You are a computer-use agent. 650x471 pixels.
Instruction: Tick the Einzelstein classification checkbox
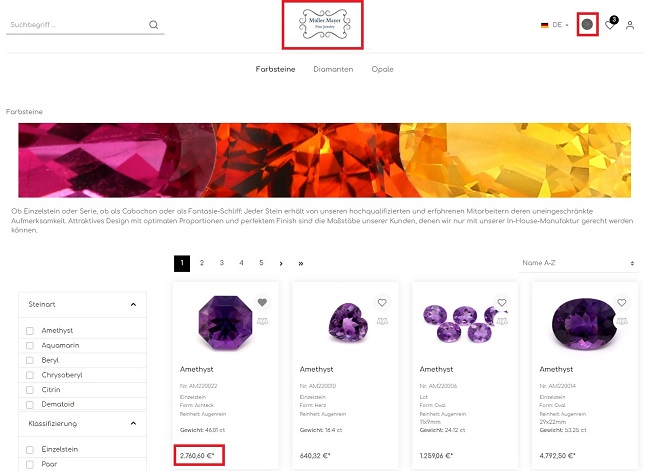click(x=30, y=450)
